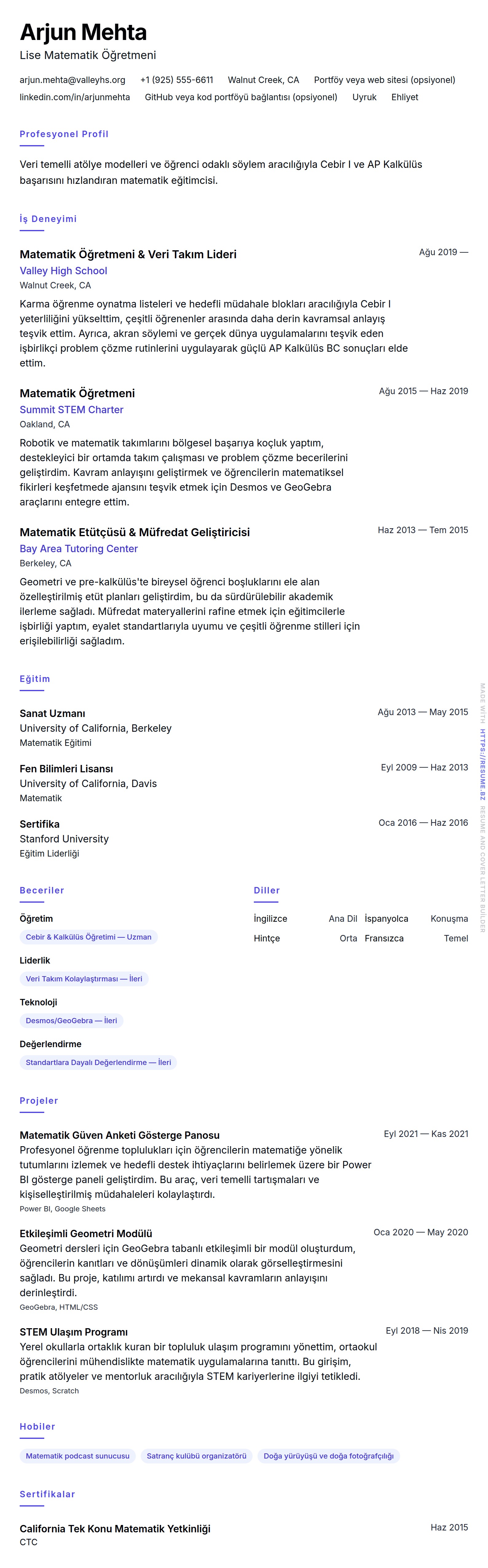Open the Valley High School employer link

(x=63, y=271)
